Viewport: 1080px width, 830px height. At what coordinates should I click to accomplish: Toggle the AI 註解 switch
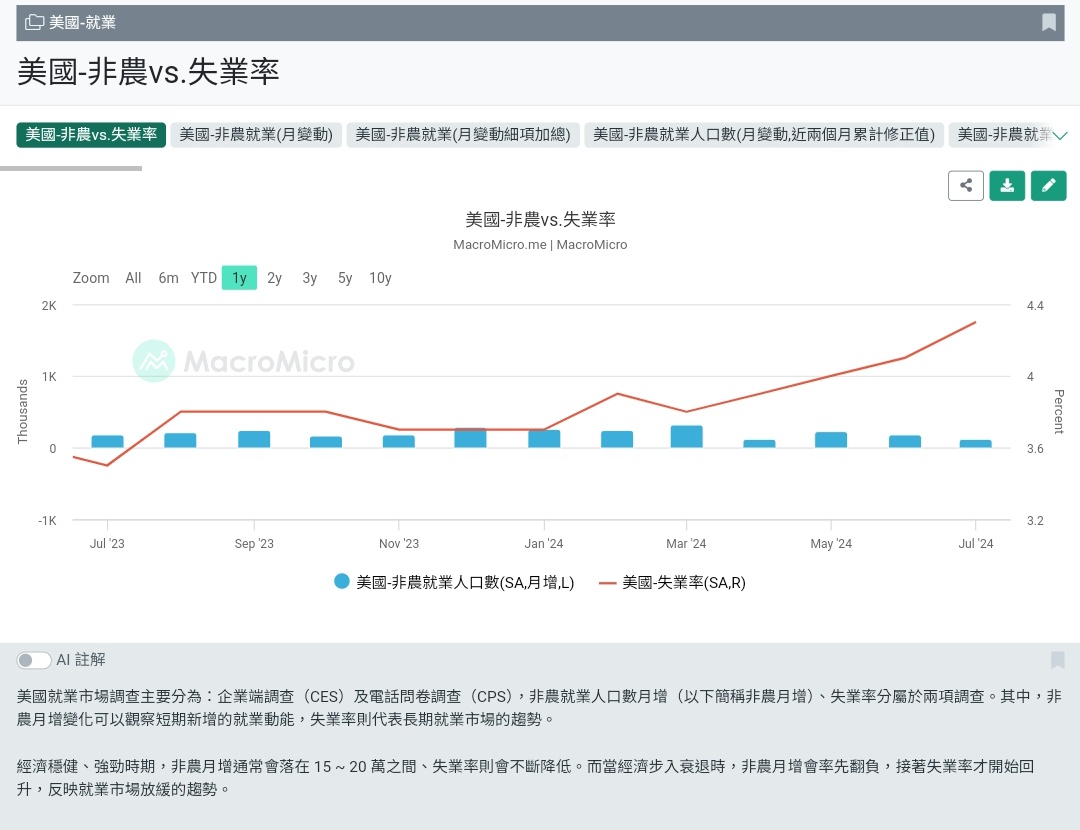click(34, 660)
